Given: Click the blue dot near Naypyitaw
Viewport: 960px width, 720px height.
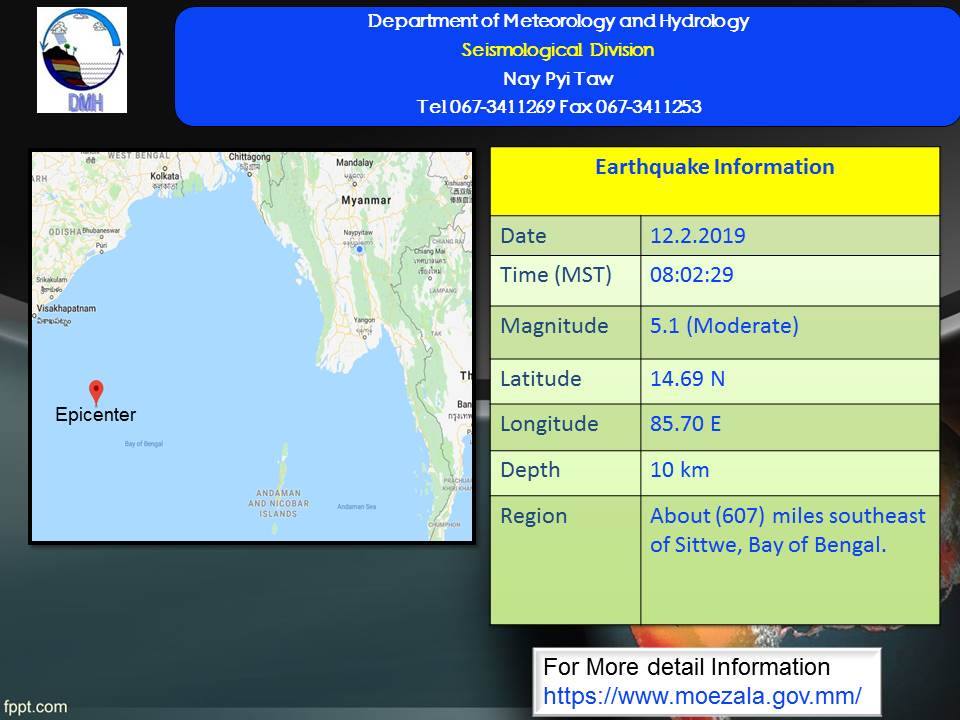Looking at the screenshot, I should [x=359, y=249].
